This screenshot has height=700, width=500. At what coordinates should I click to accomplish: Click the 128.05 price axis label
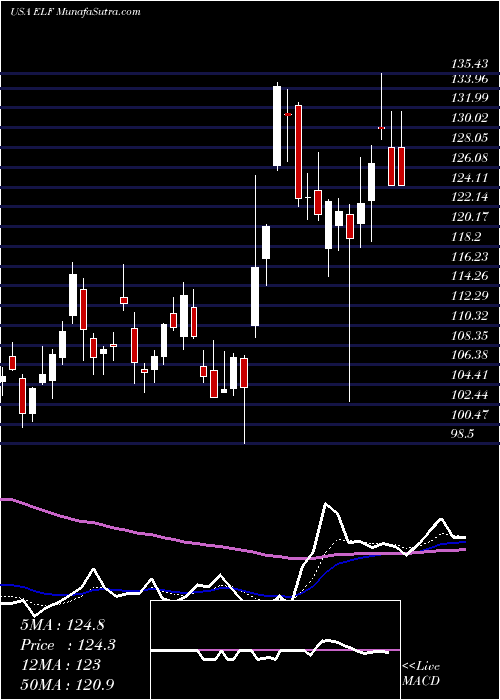pos(470,138)
